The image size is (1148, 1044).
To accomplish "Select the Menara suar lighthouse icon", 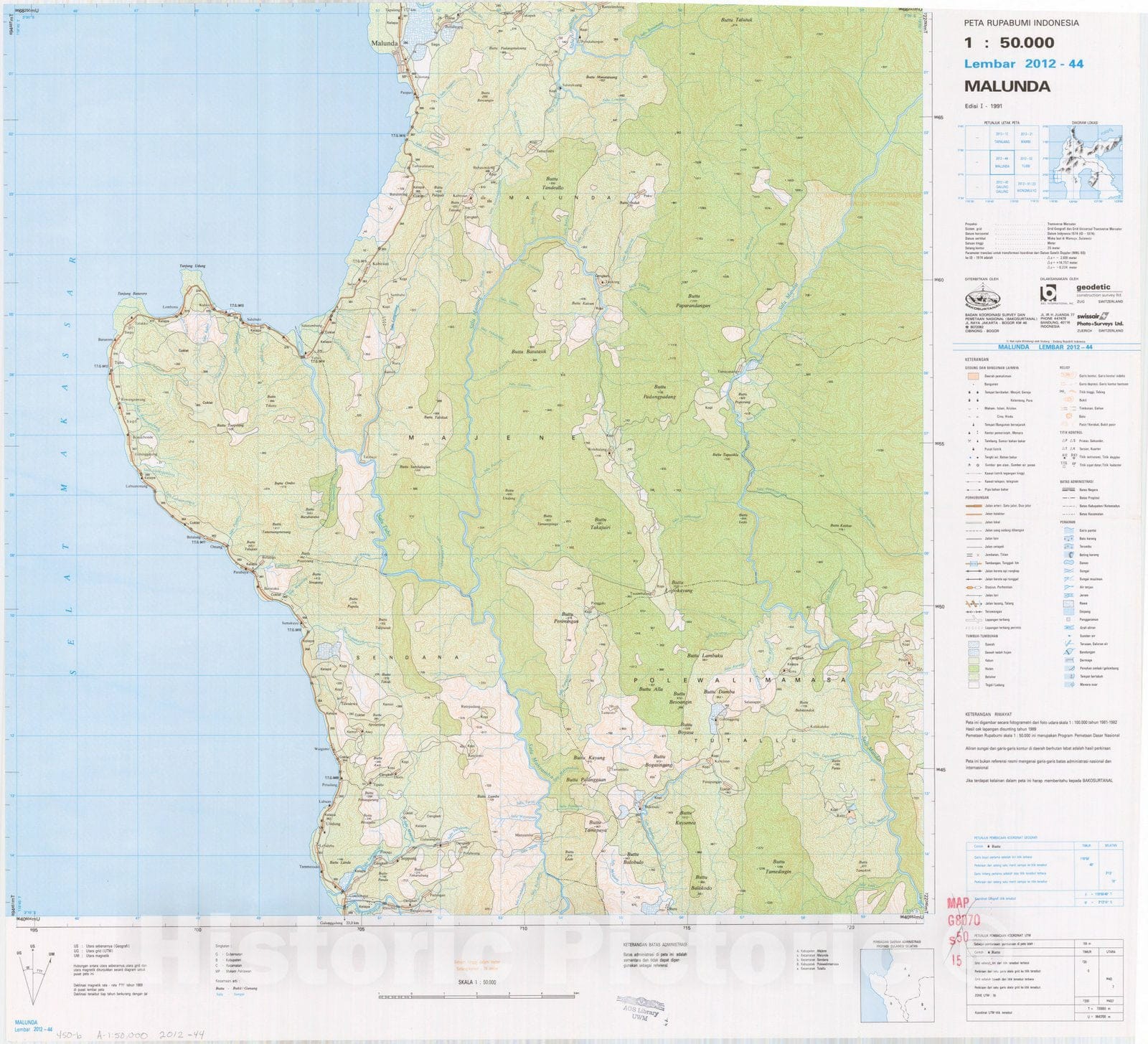I will tap(1071, 683).
